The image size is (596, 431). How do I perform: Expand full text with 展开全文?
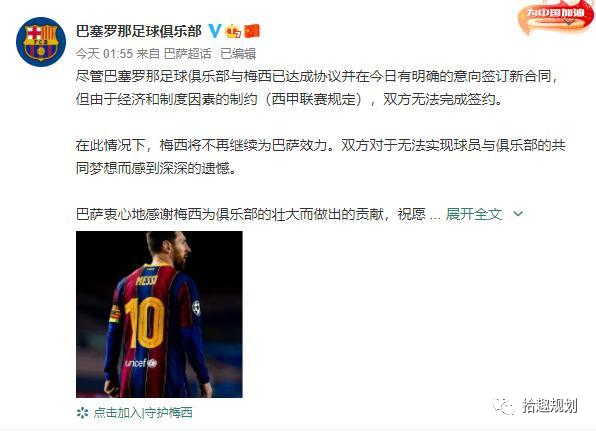click(x=474, y=214)
